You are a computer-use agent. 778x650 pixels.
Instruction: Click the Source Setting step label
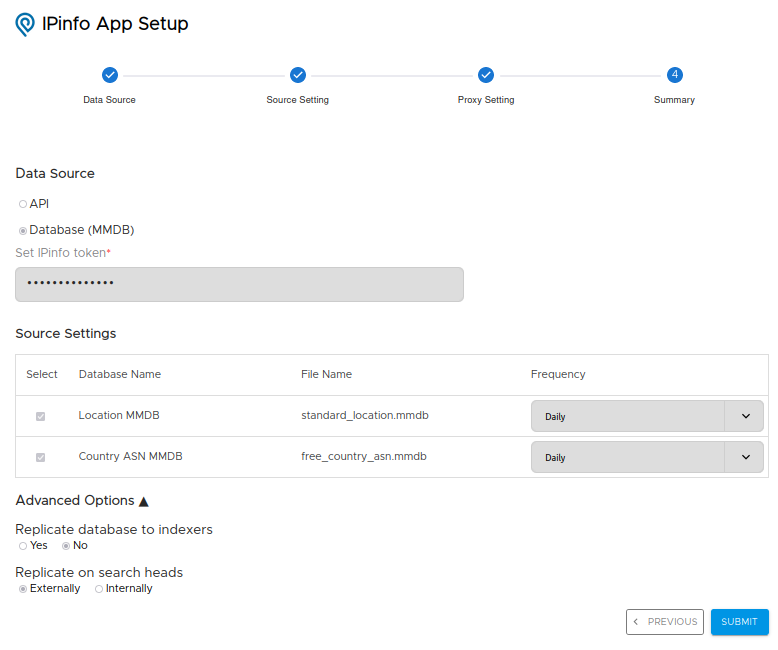click(x=297, y=100)
